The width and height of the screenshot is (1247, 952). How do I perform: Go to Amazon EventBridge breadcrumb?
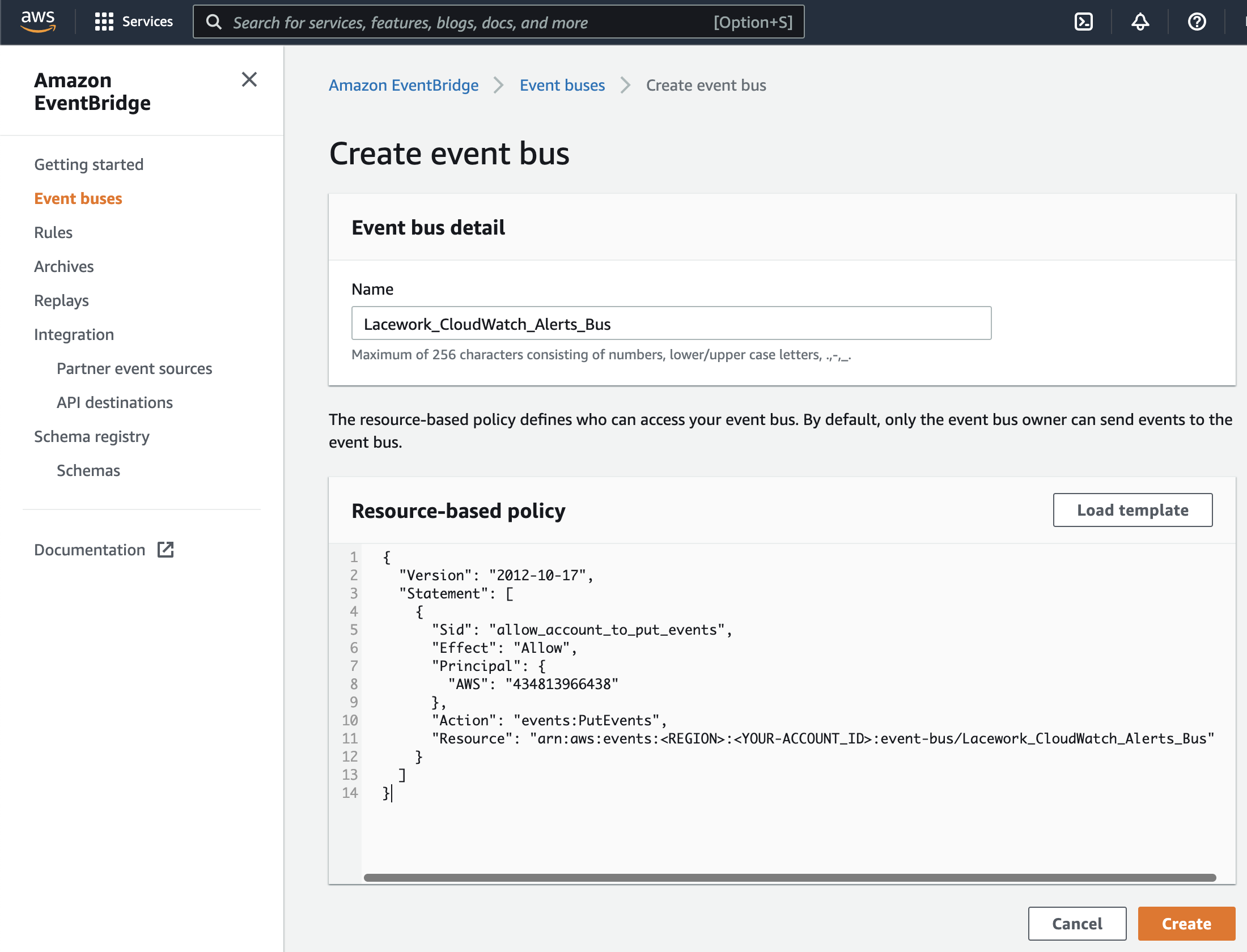[403, 85]
